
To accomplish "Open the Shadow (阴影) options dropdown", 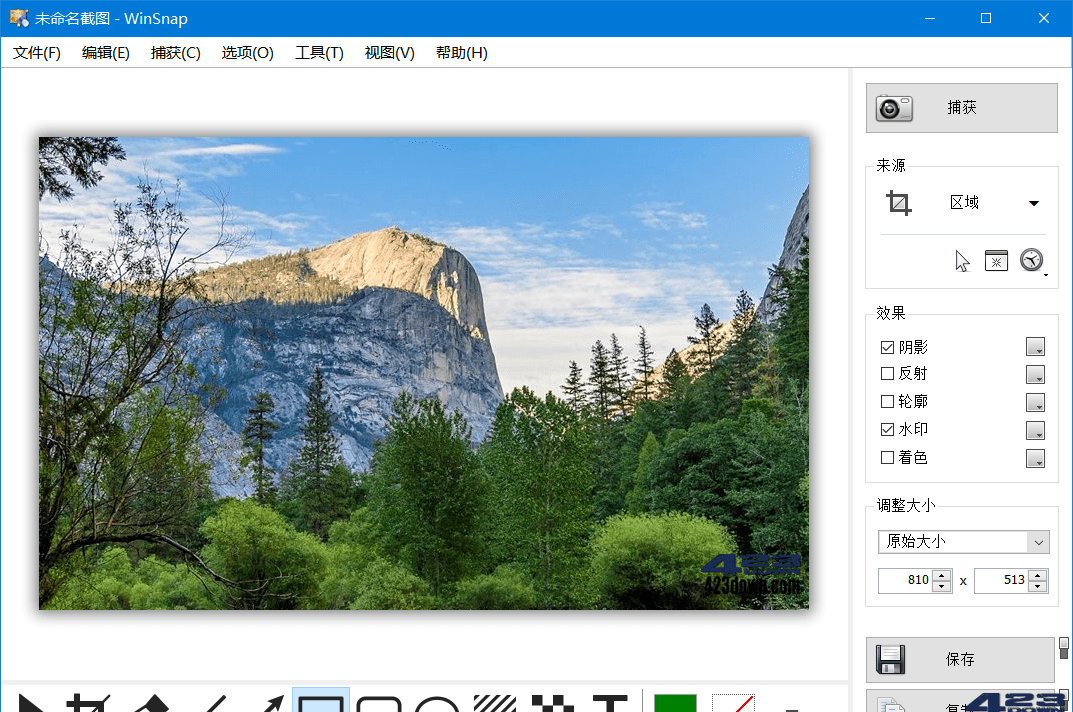I will [1035, 347].
